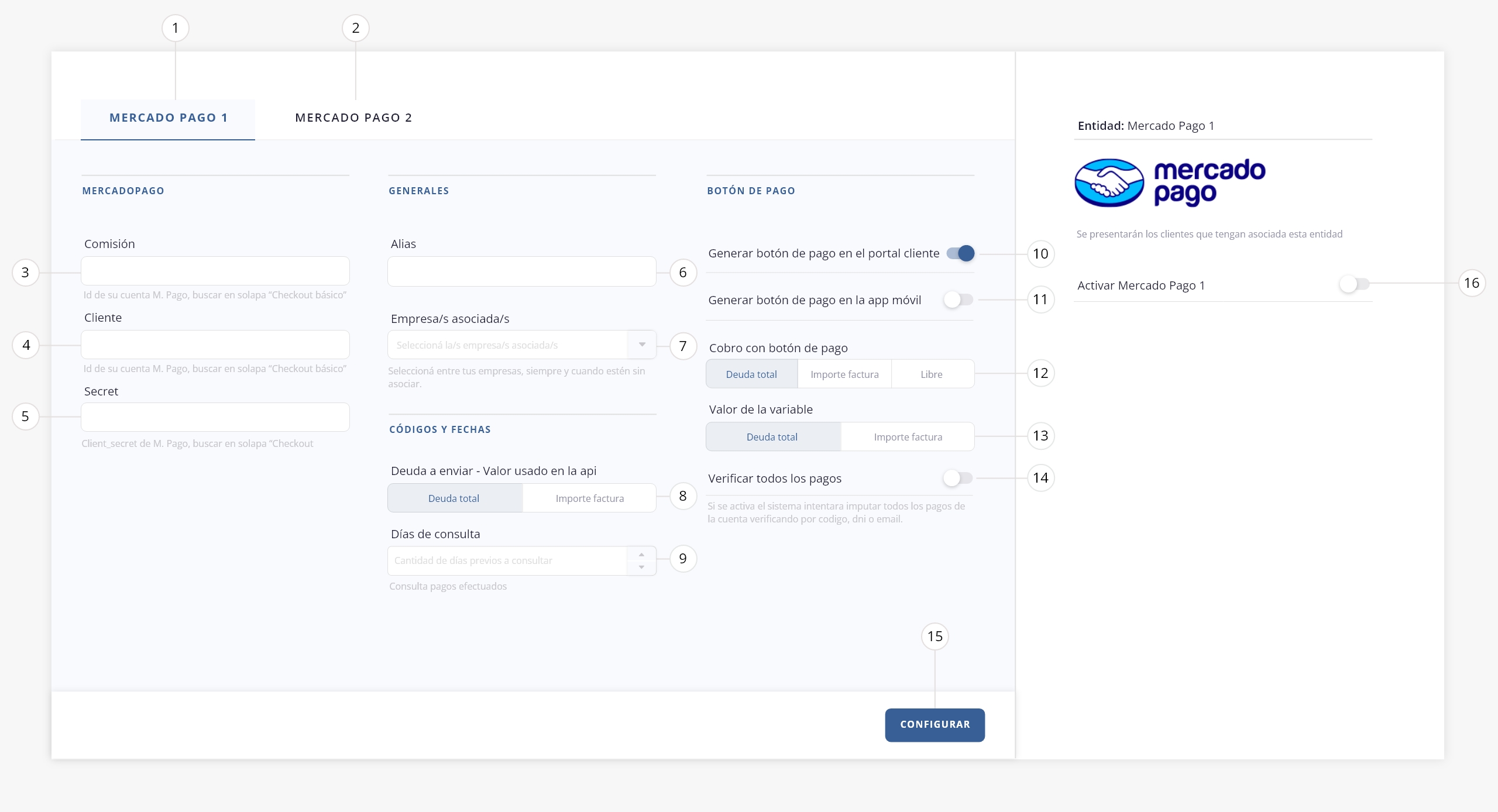Click the Mercado Pago logo image
1498x812 pixels.
1170,183
